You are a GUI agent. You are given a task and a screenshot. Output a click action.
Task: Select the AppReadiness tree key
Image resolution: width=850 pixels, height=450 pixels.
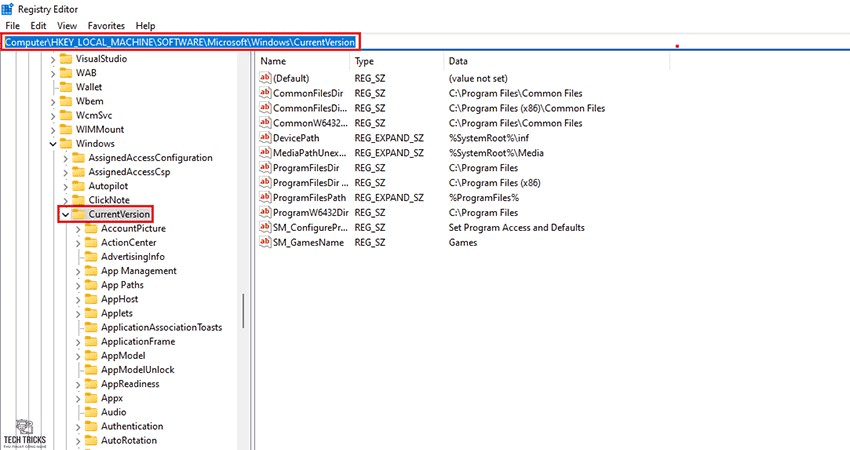pyautogui.click(x=130, y=384)
